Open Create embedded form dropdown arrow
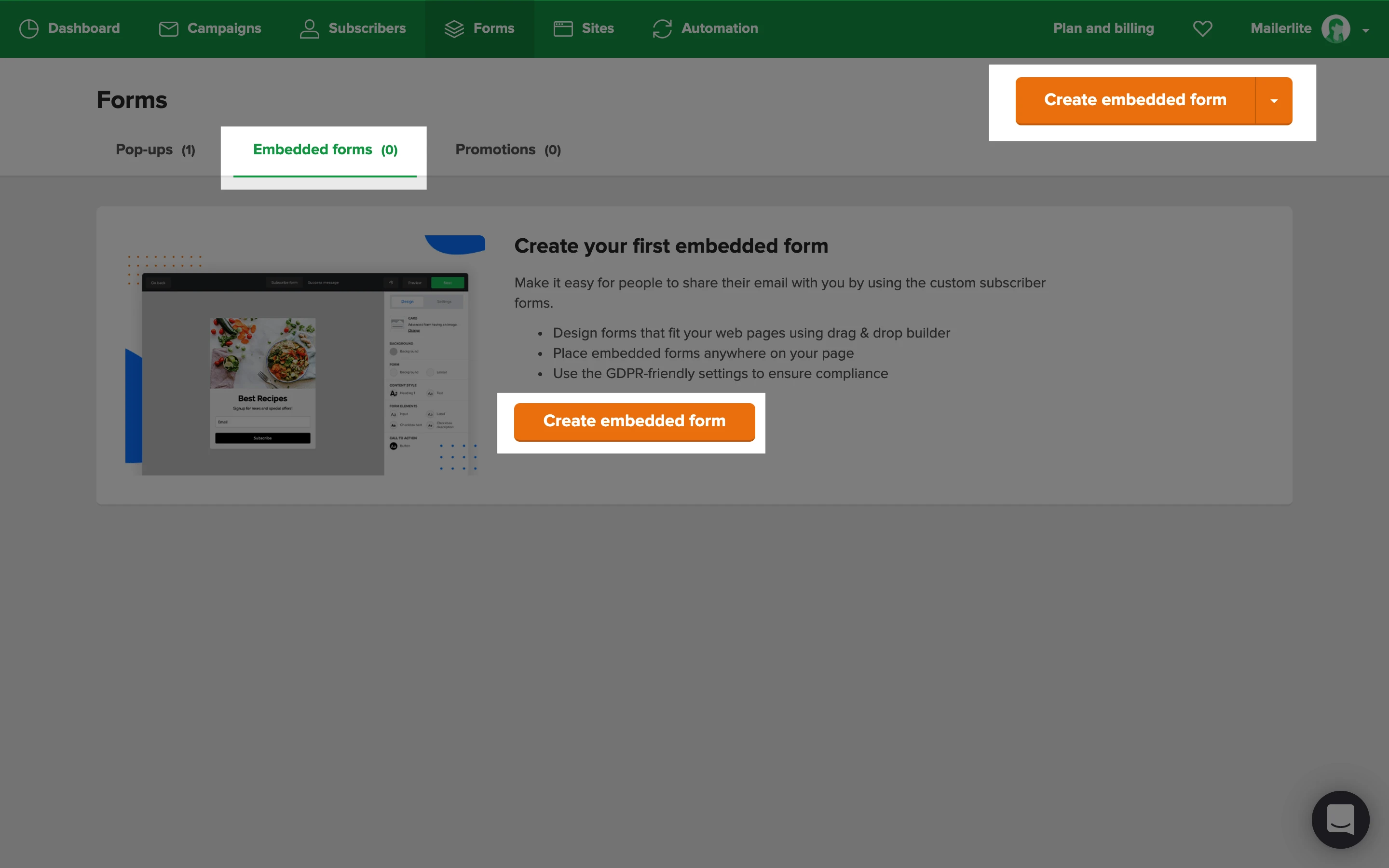This screenshot has width=1389, height=868. pos(1274,101)
